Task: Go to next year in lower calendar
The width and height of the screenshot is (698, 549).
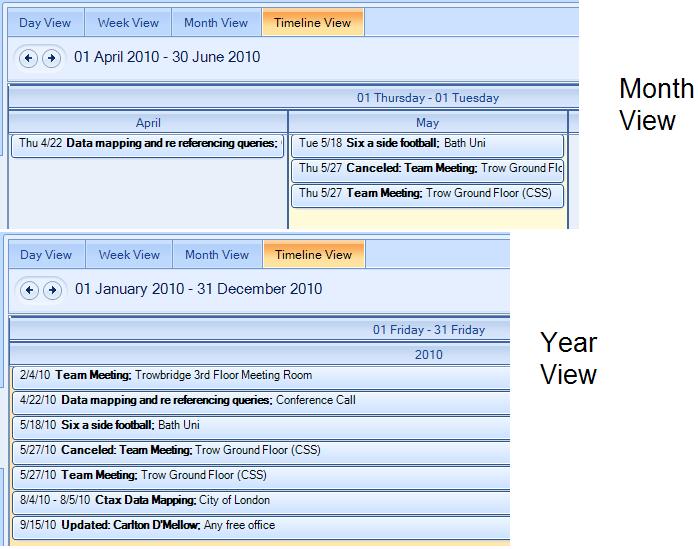Action: click(x=53, y=290)
